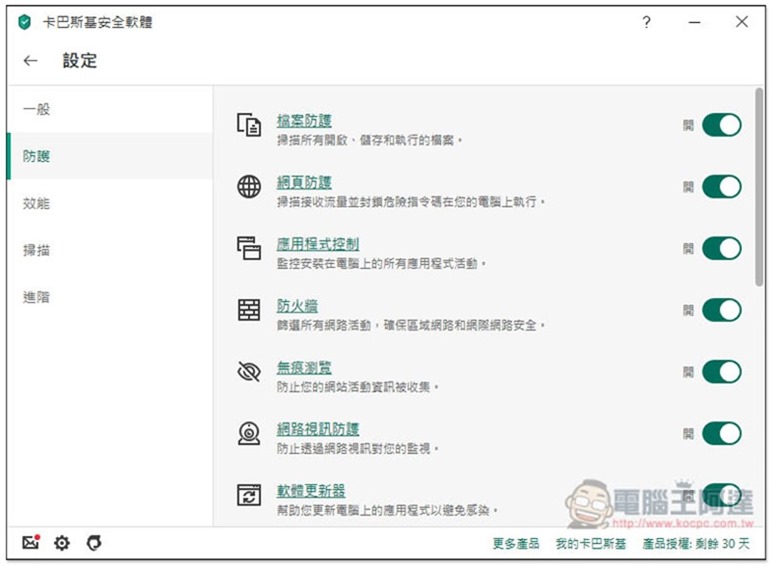Click the support agent headset icon
Viewport: 772px width, 566px height.
(x=94, y=543)
